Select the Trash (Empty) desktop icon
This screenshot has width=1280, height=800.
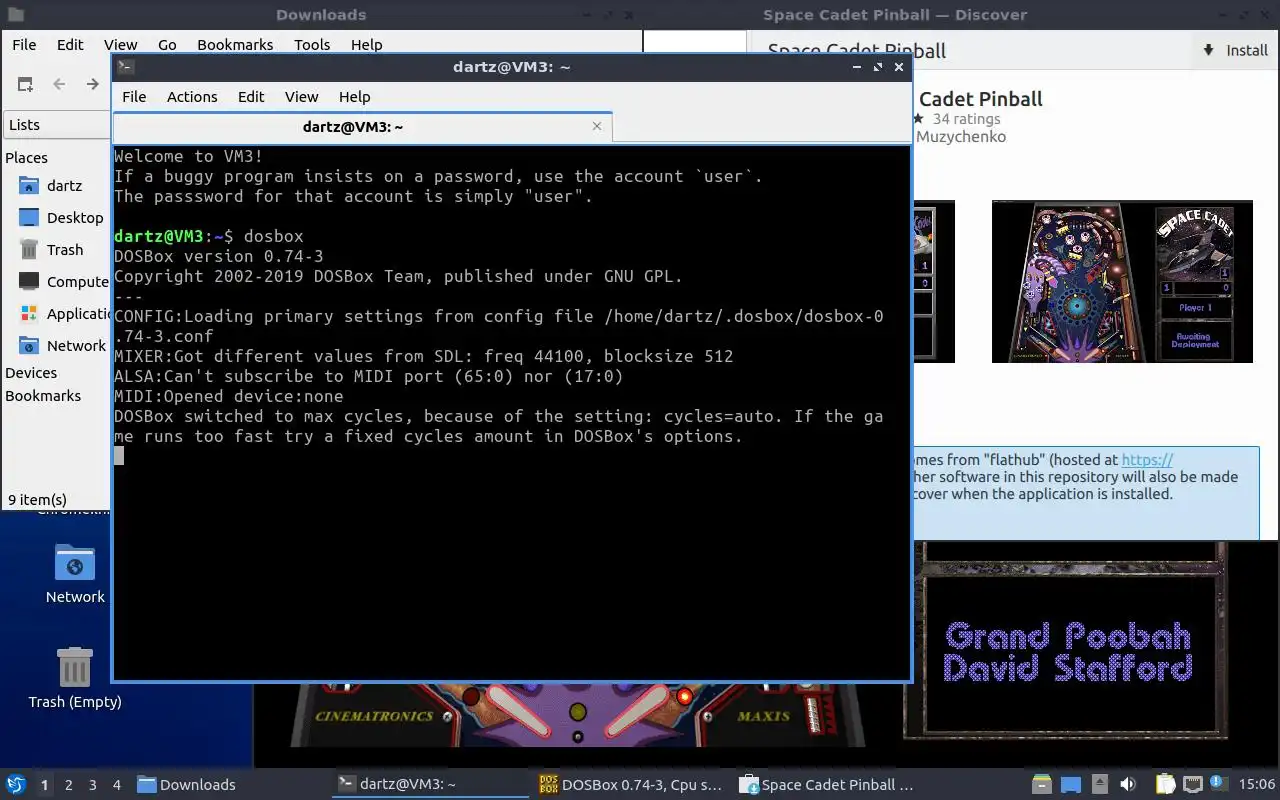(75, 678)
